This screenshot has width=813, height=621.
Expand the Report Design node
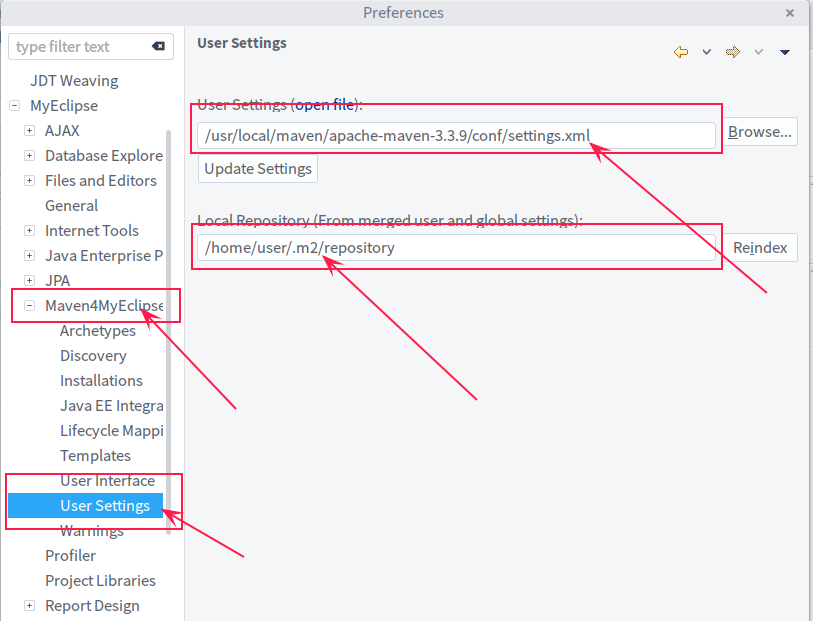click(30, 605)
